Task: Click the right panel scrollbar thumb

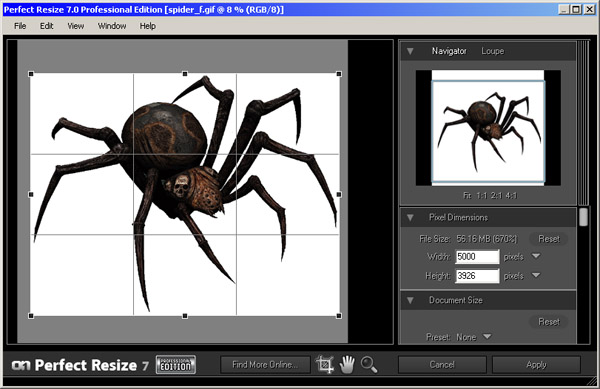Action: [x=583, y=217]
